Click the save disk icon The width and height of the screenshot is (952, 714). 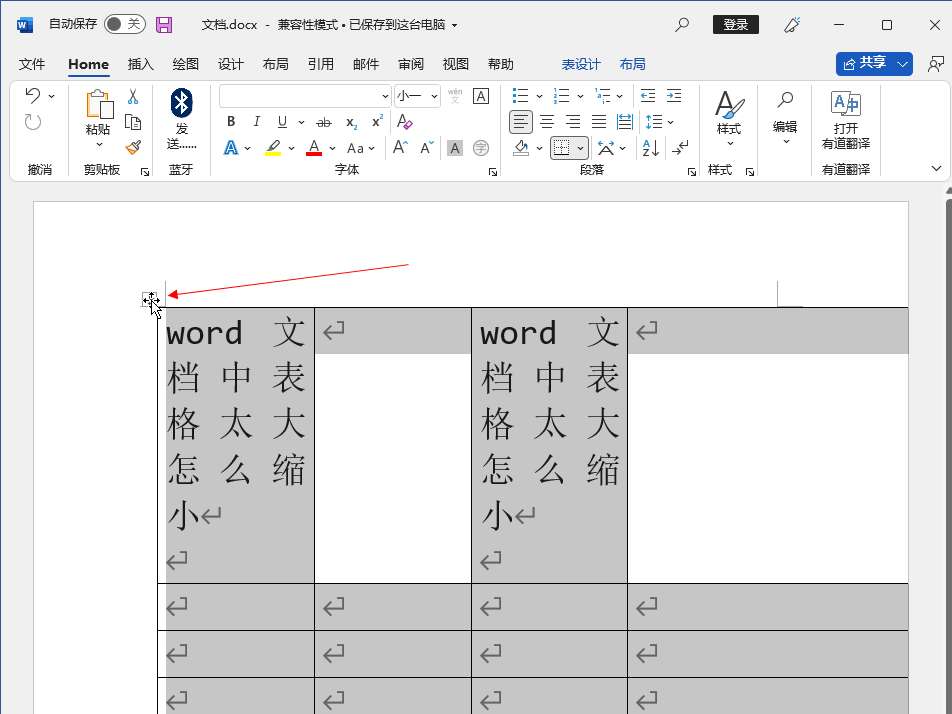point(164,24)
